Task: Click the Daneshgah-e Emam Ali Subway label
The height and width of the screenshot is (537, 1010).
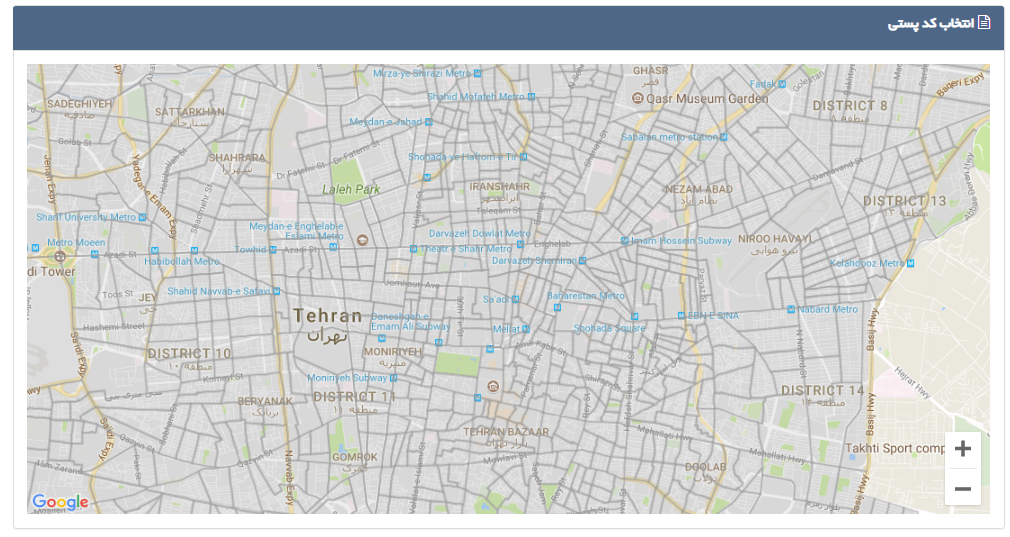Action: coord(410,321)
